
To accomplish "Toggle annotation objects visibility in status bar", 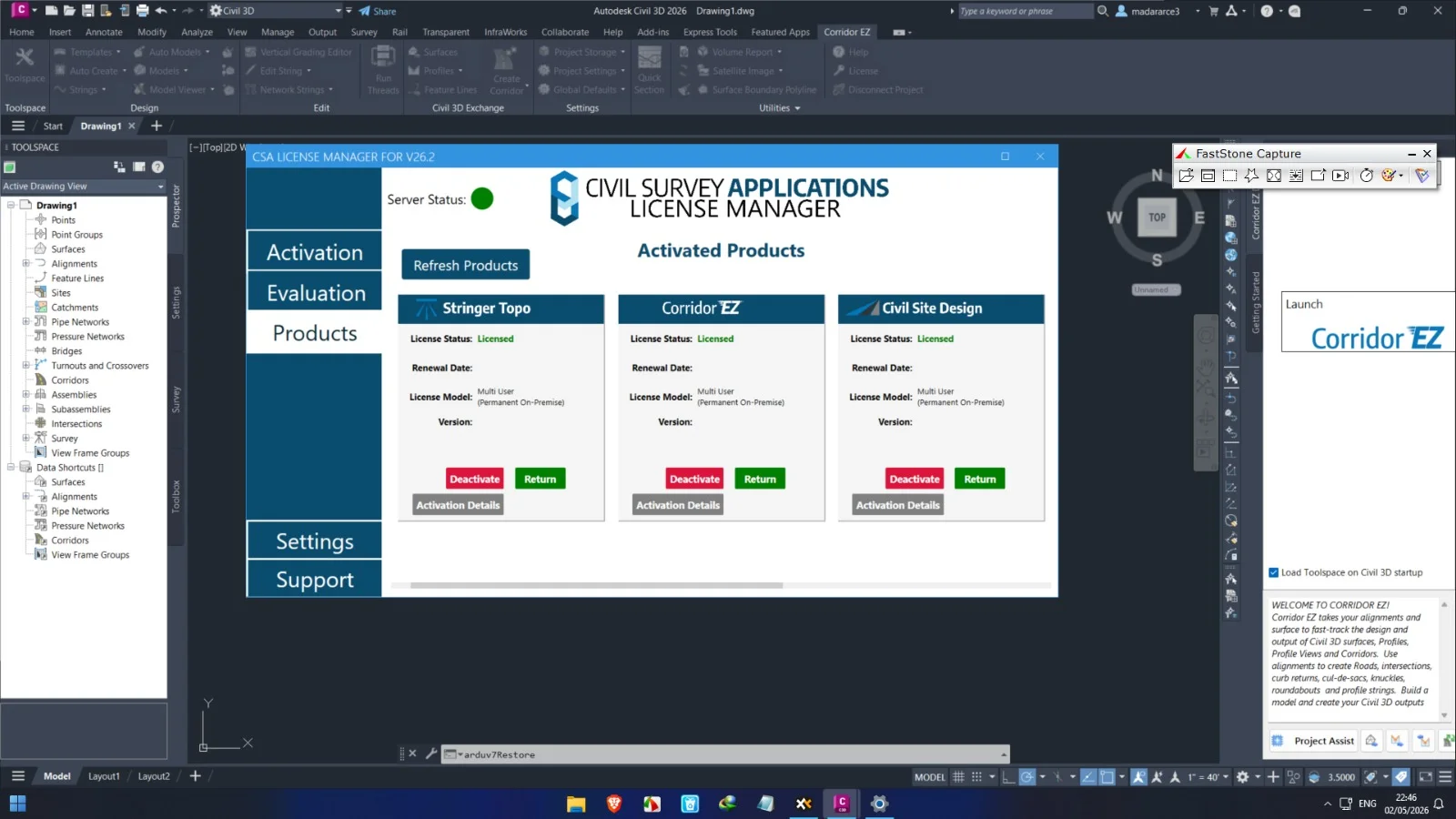I will (1138, 777).
